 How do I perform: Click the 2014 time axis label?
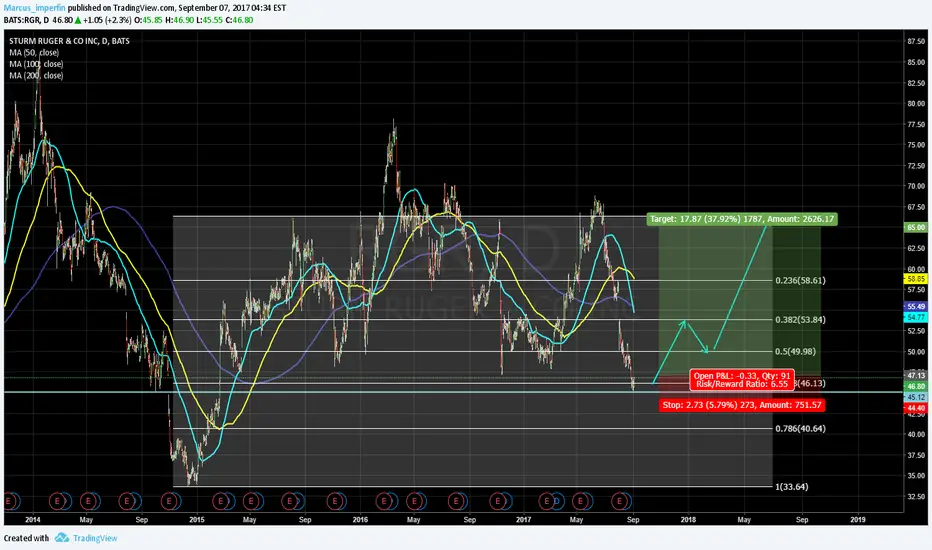tap(33, 520)
